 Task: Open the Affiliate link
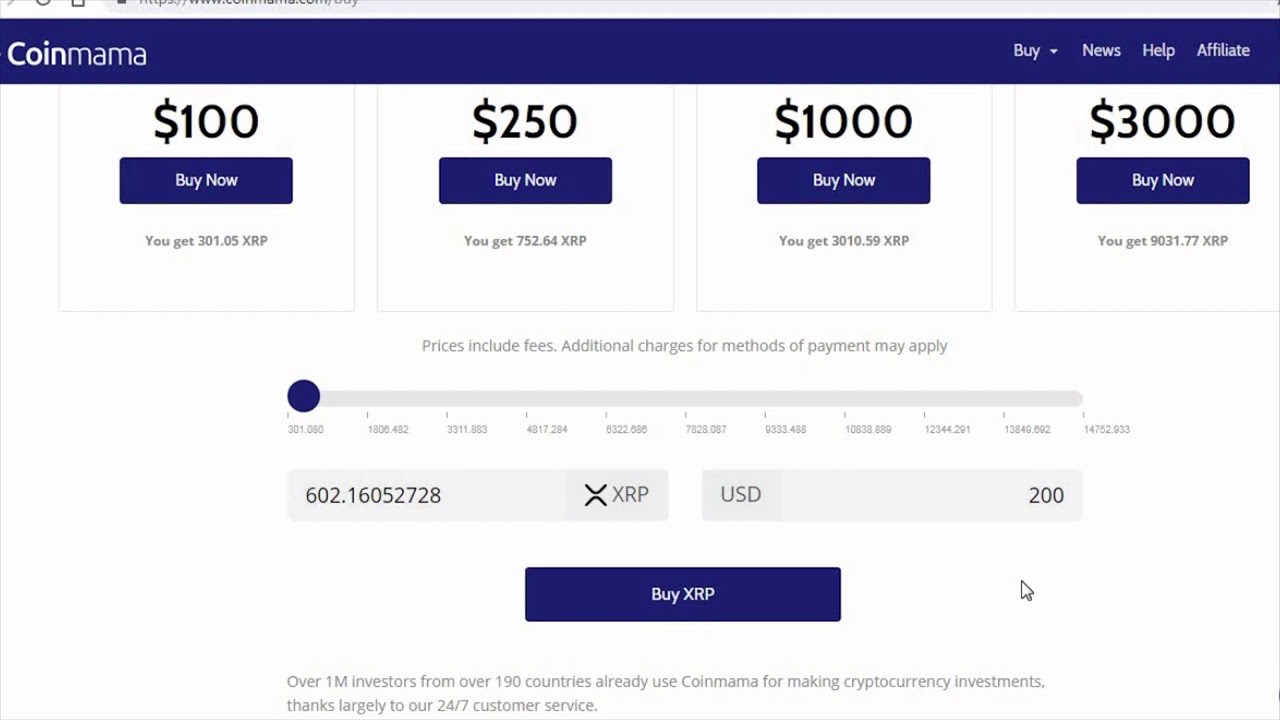tap(1223, 50)
